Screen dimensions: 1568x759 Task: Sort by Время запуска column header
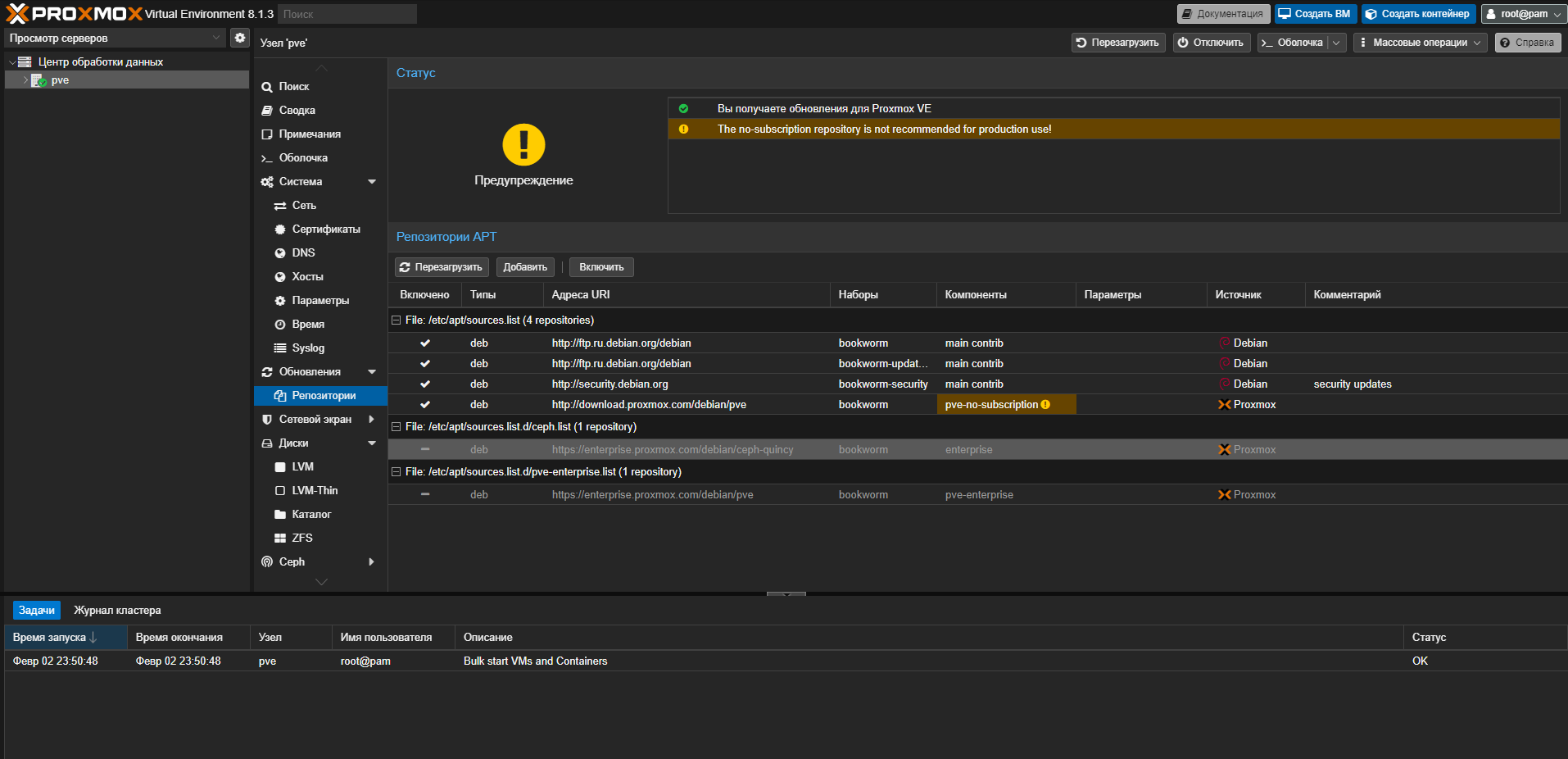click(x=66, y=638)
